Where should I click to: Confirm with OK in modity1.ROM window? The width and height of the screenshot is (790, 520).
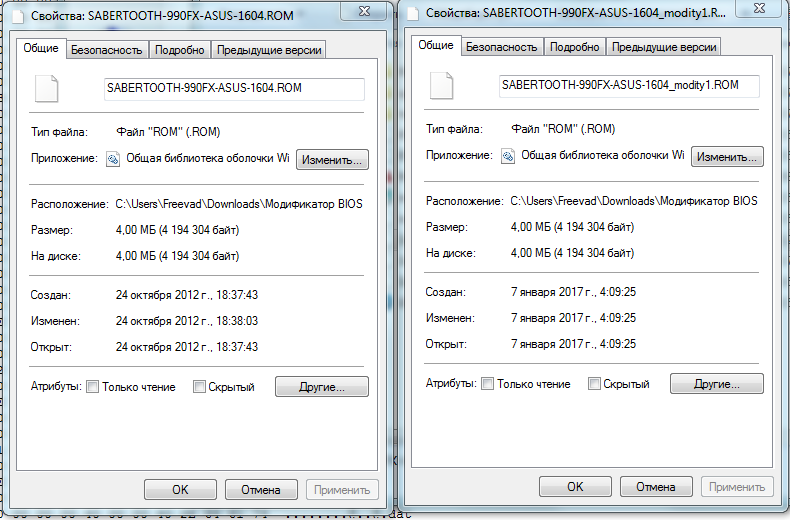click(x=575, y=487)
